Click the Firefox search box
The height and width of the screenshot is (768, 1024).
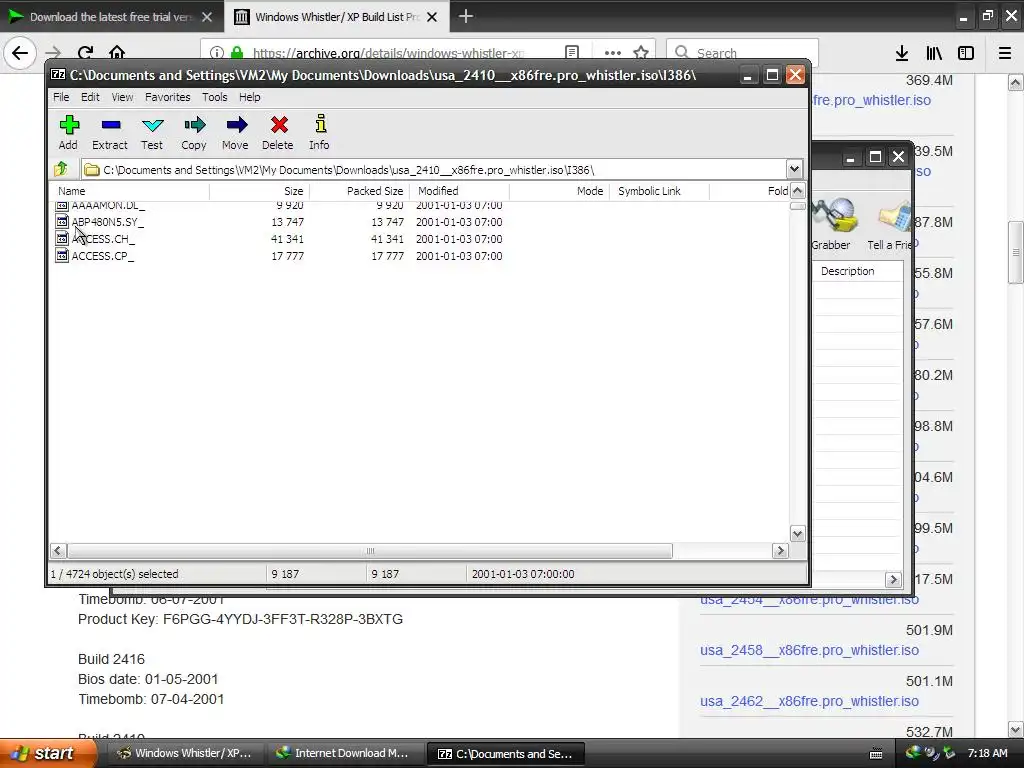743,53
